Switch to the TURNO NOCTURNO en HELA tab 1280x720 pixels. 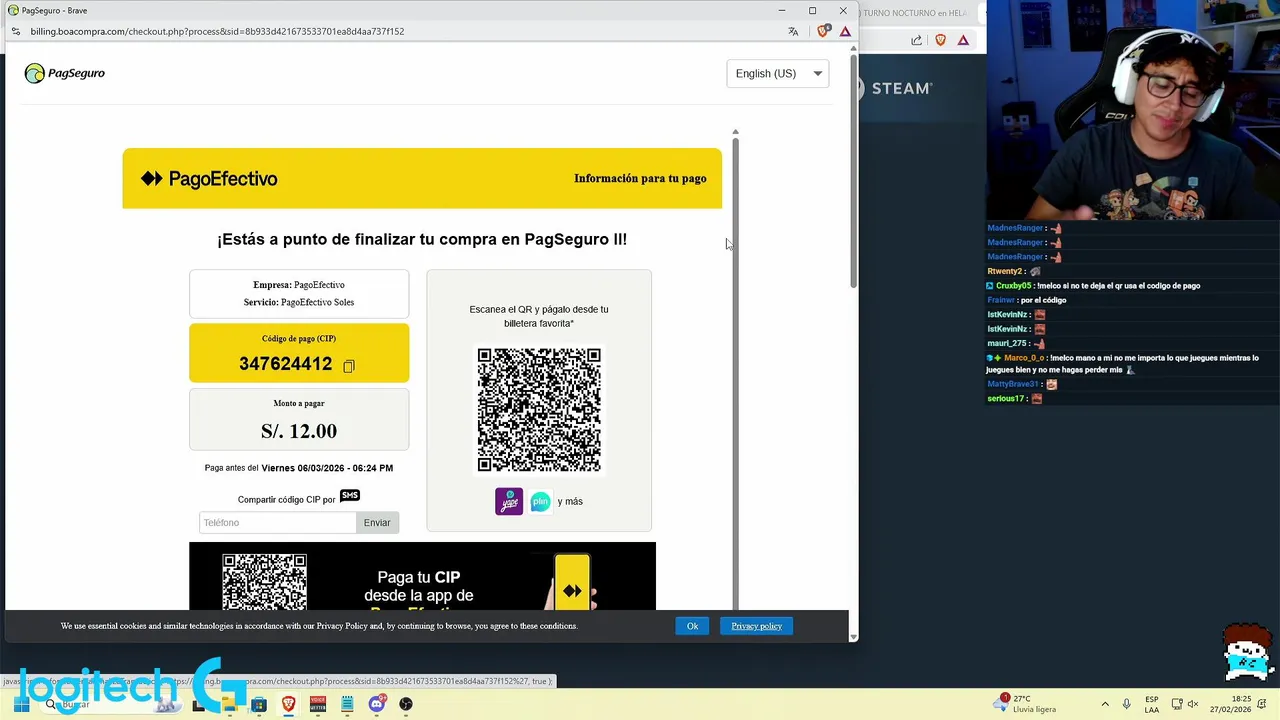tap(914, 13)
